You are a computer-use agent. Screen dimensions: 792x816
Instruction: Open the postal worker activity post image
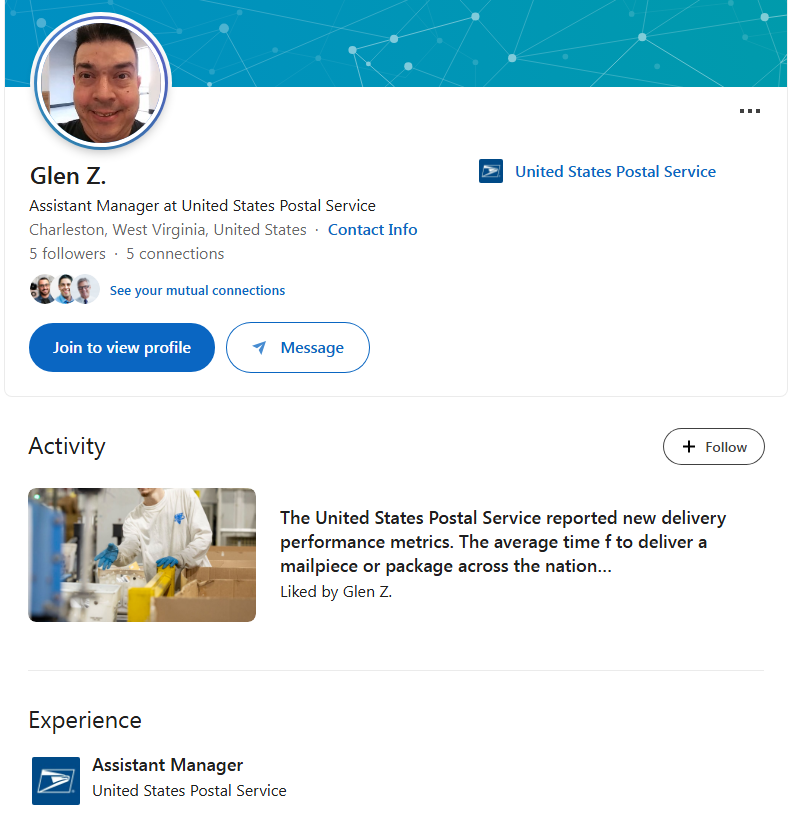(x=142, y=555)
